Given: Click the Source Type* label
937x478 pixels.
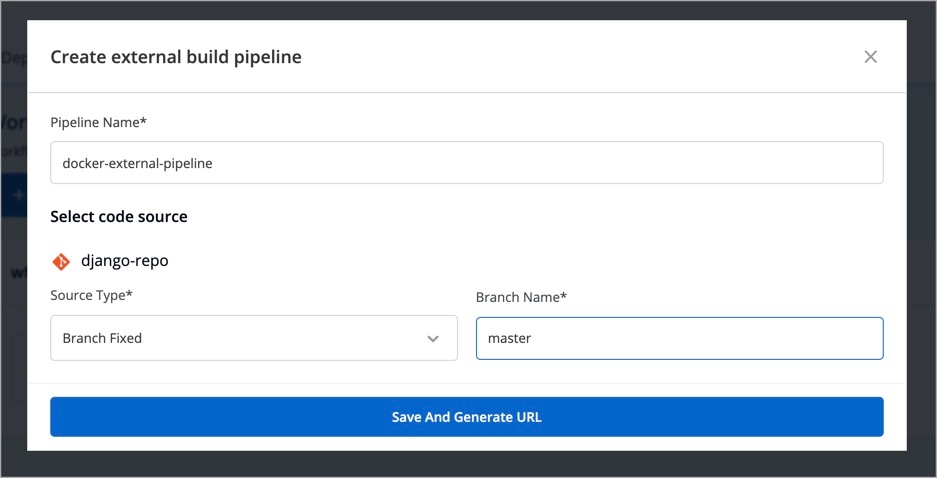Looking at the screenshot, I should [x=91, y=295].
